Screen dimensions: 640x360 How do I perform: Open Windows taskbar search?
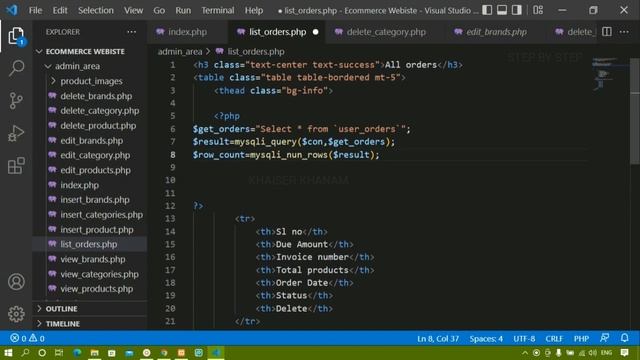point(25,353)
